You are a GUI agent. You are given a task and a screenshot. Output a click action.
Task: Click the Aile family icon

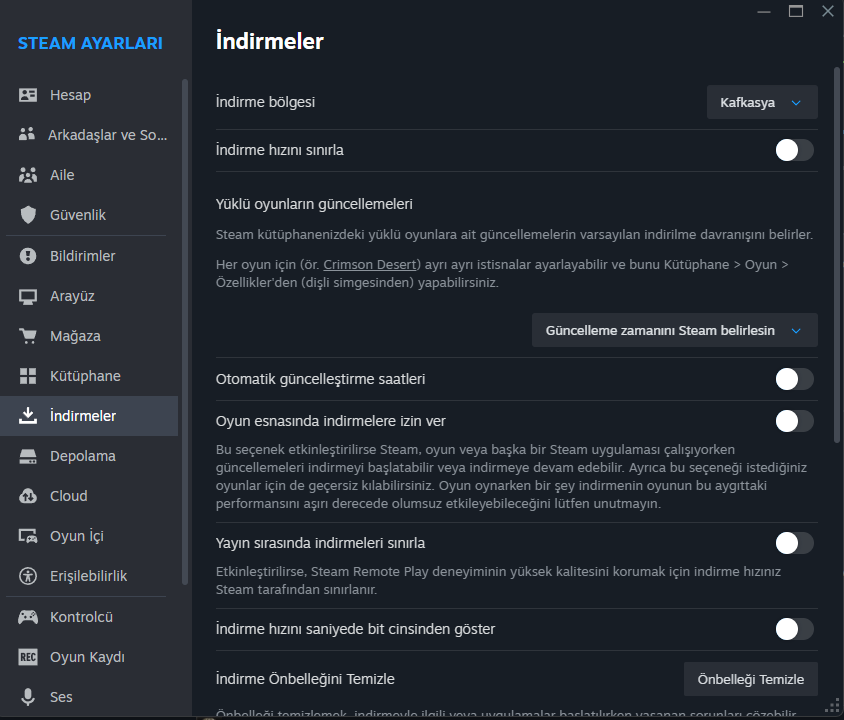(x=28, y=175)
